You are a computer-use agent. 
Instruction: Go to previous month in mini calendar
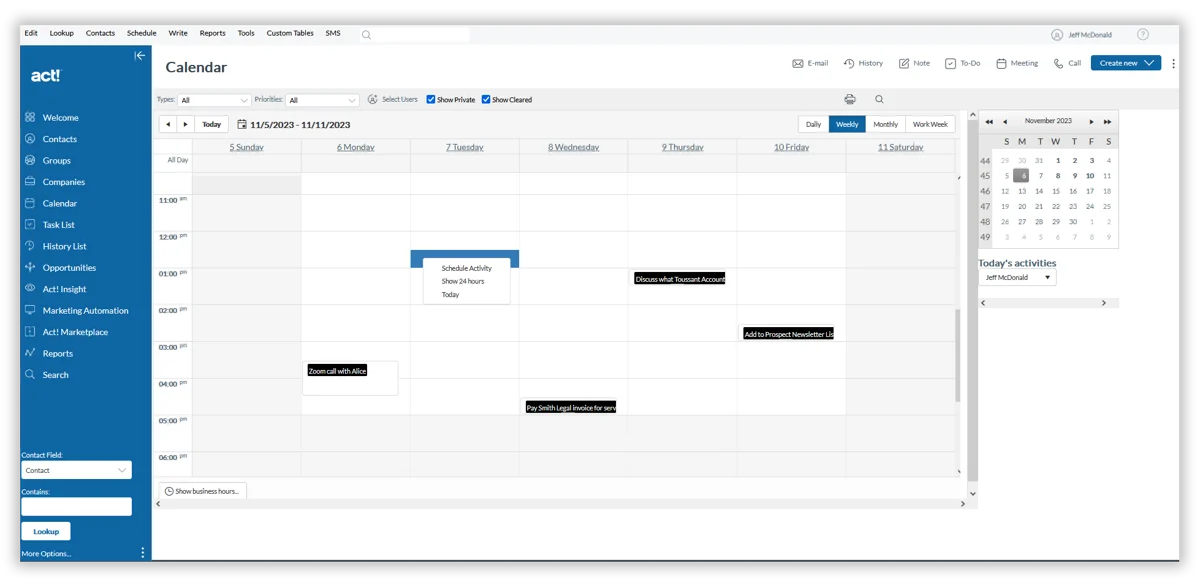(x=1005, y=121)
